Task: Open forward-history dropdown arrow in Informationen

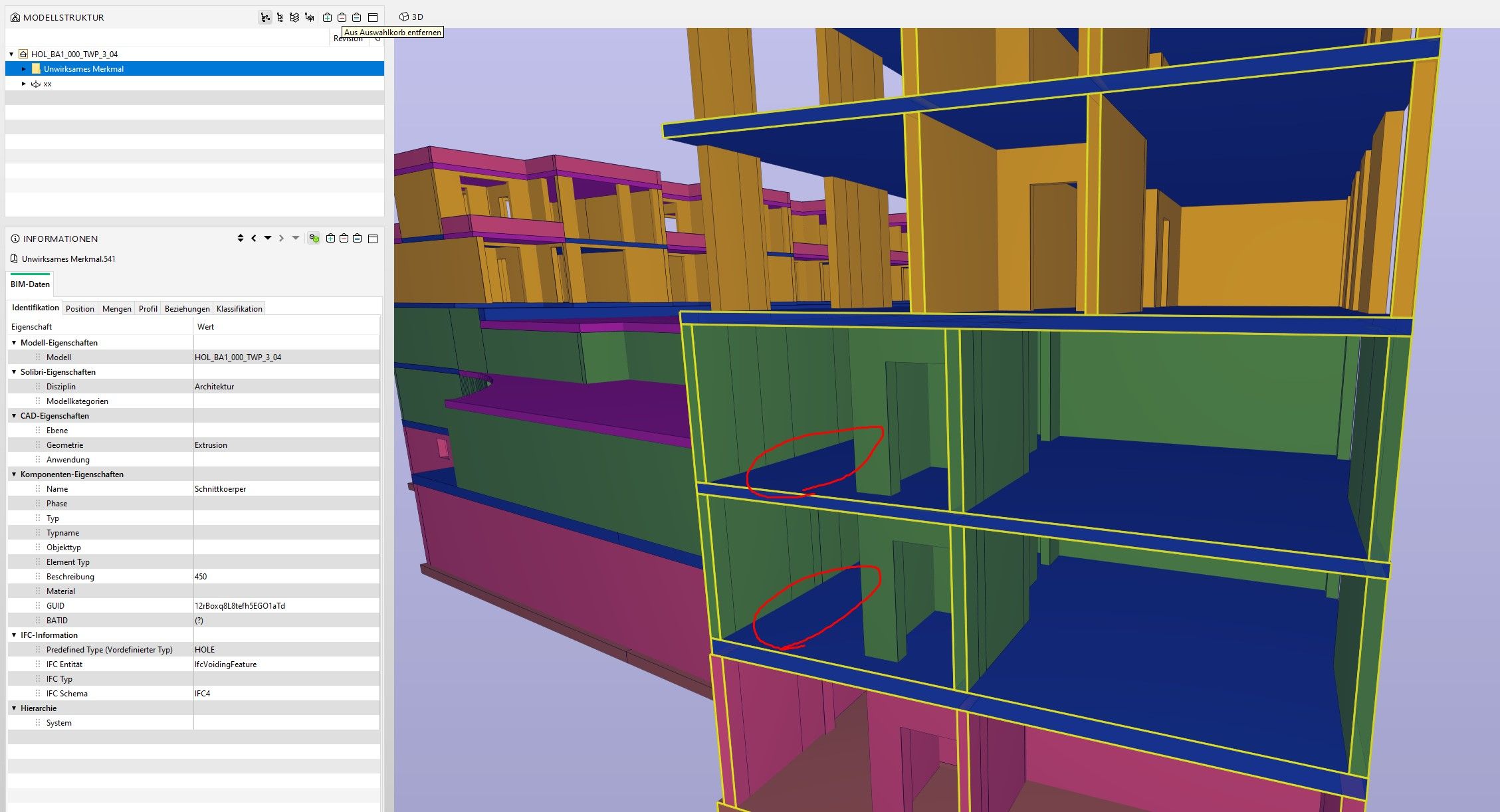Action: [295, 238]
